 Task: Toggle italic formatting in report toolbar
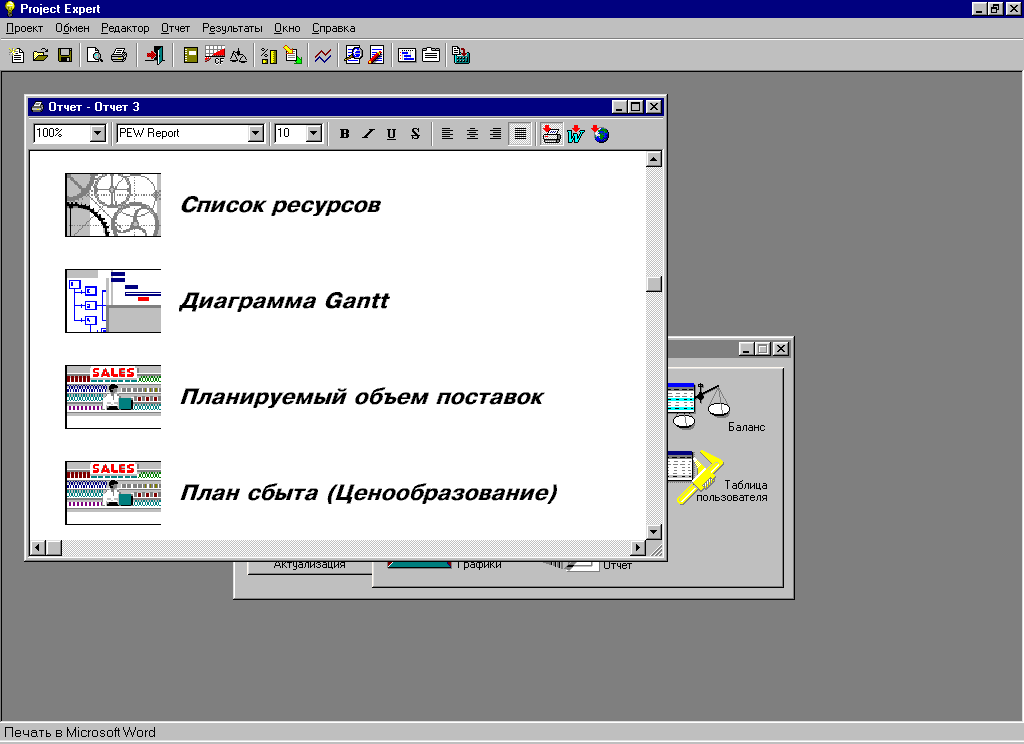coord(368,134)
